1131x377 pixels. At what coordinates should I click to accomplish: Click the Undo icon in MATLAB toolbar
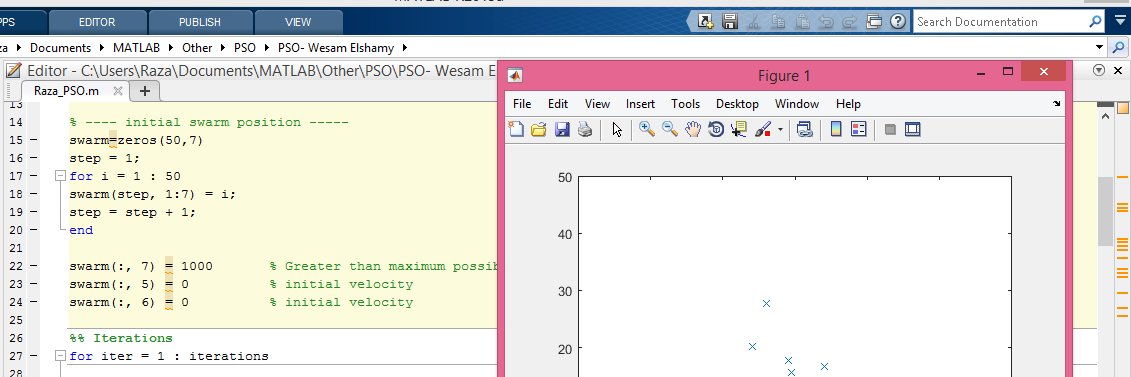pos(825,22)
